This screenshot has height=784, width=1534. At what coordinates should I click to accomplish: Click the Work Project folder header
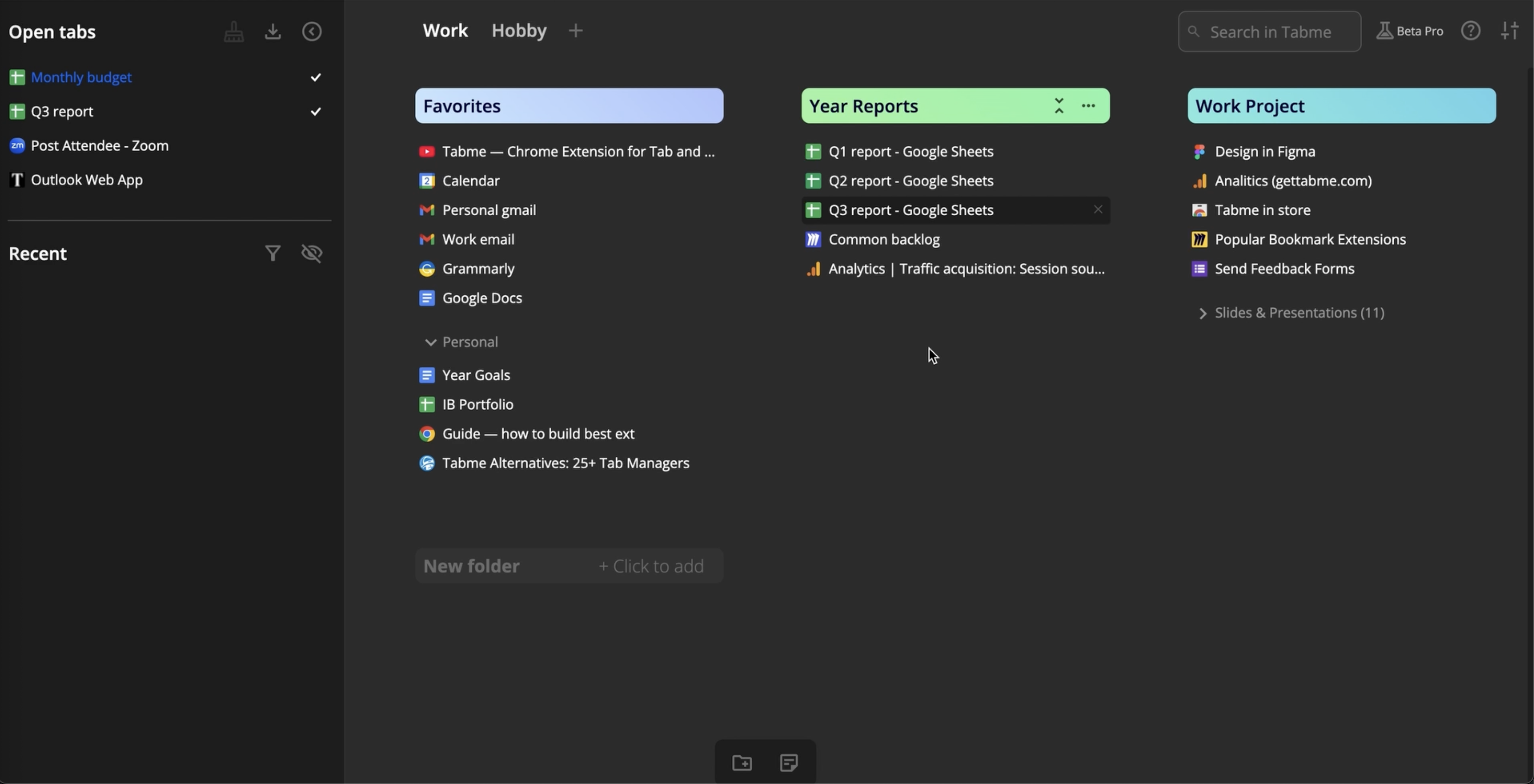click(1341, 106)
